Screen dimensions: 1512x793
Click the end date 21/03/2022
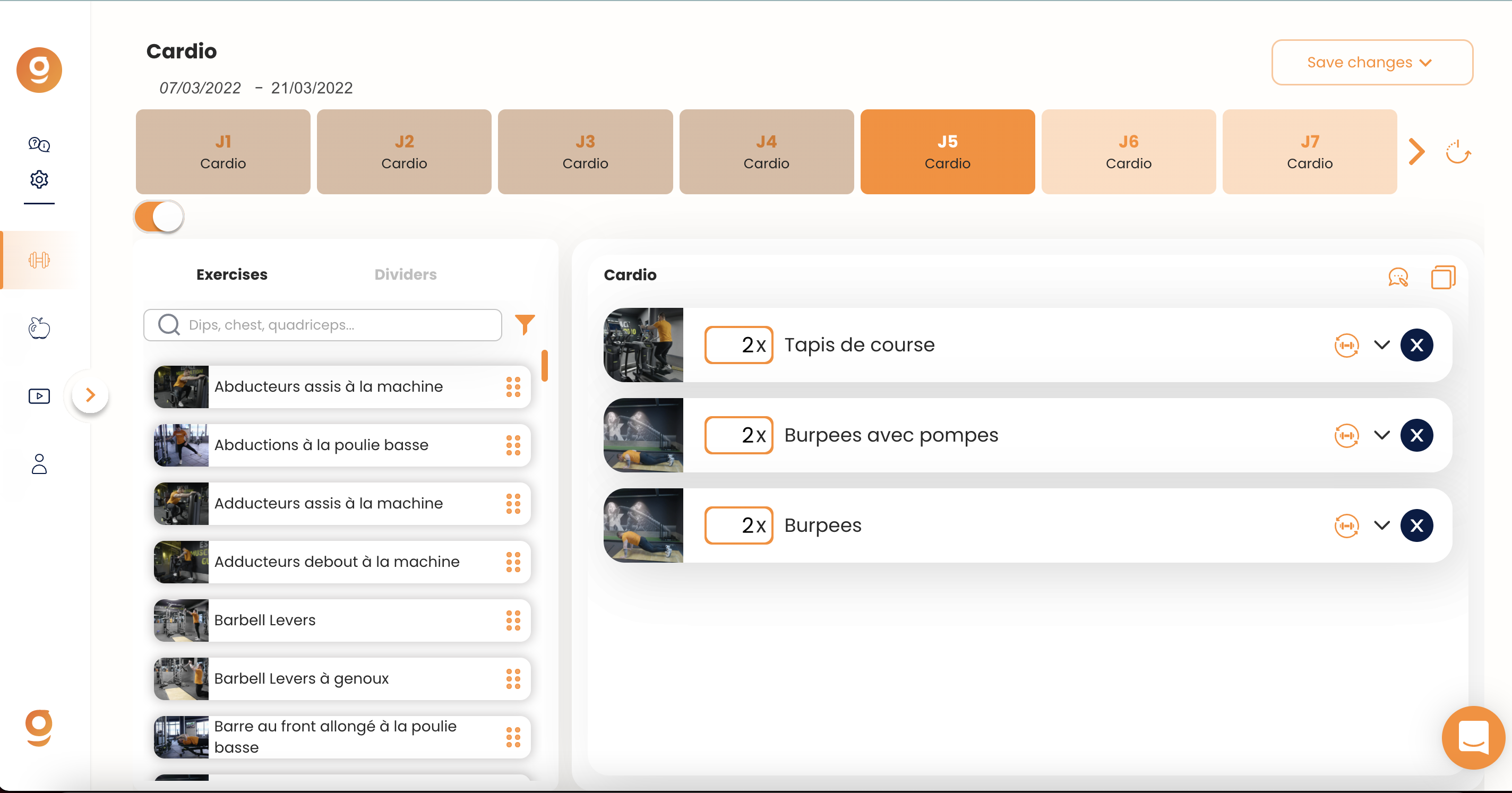(312, 88)
